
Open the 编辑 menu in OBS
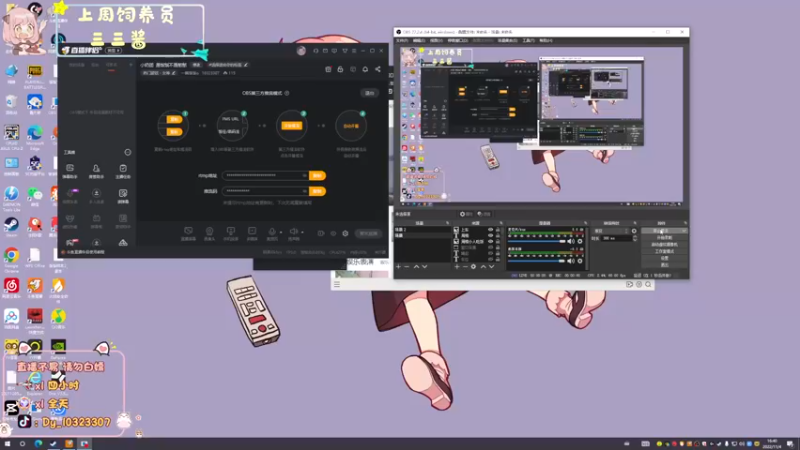(419, 40)
